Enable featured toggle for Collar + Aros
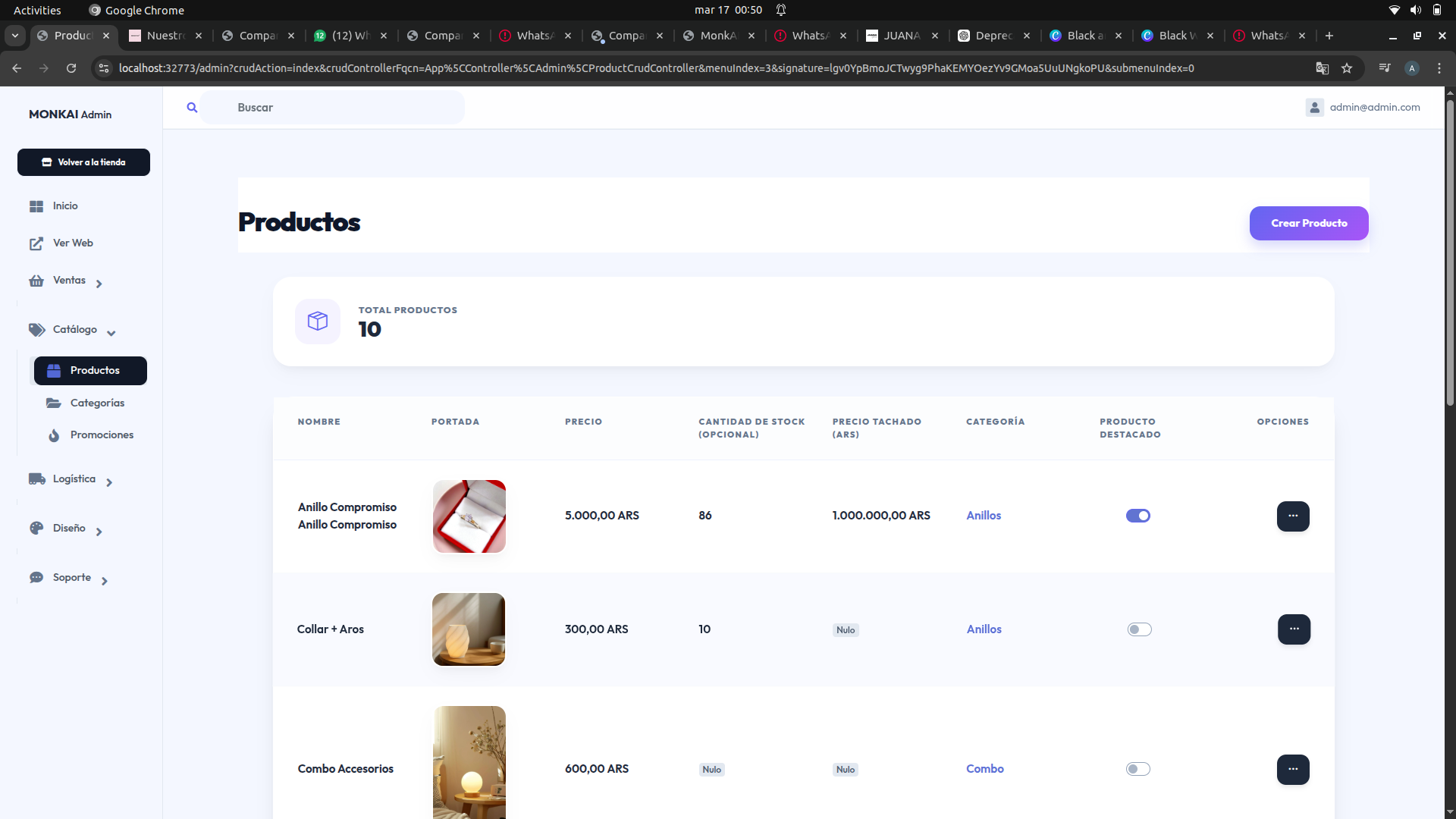This screenshot has height=819, width=1456. [1138, 629]
